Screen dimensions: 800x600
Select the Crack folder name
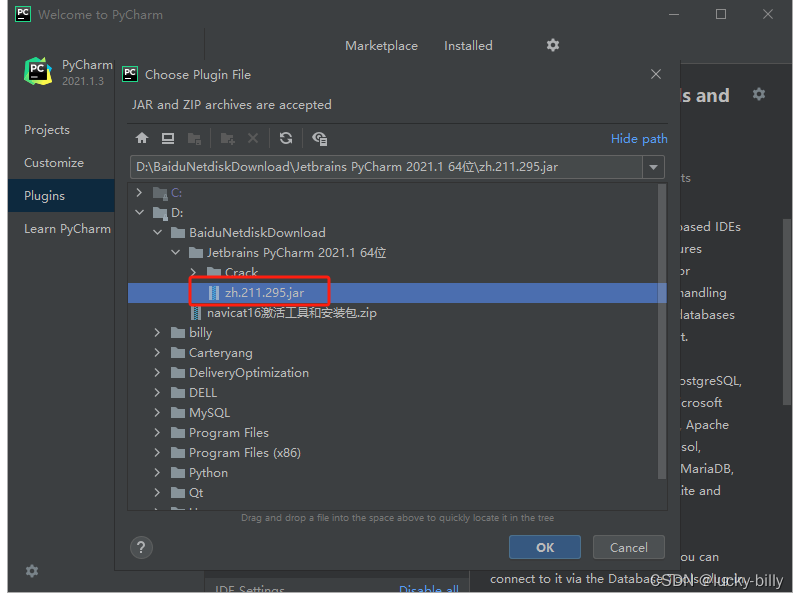coord(241,272)
